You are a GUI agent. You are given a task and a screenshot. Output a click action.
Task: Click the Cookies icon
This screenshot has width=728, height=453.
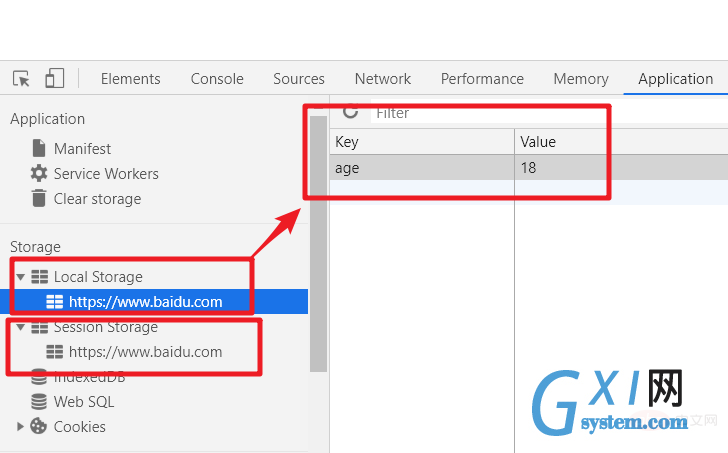pos(39,426)
